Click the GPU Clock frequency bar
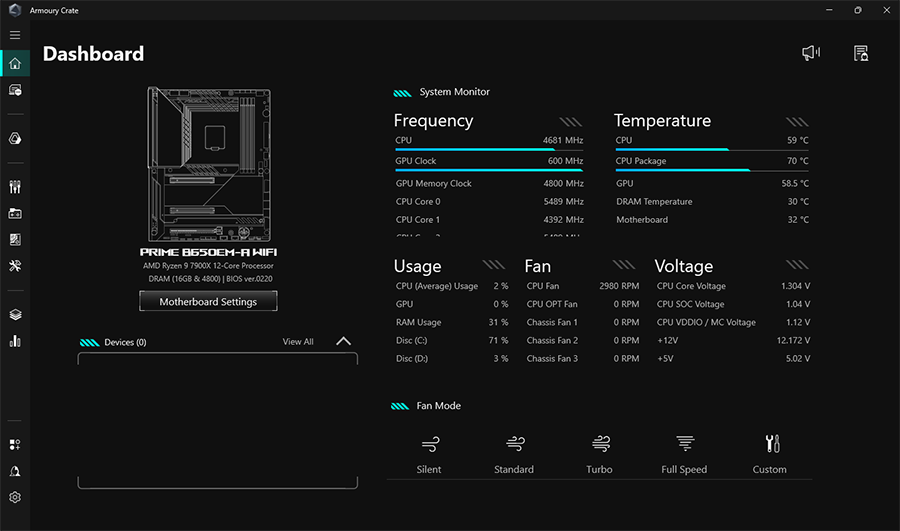 tap(488, 170)
